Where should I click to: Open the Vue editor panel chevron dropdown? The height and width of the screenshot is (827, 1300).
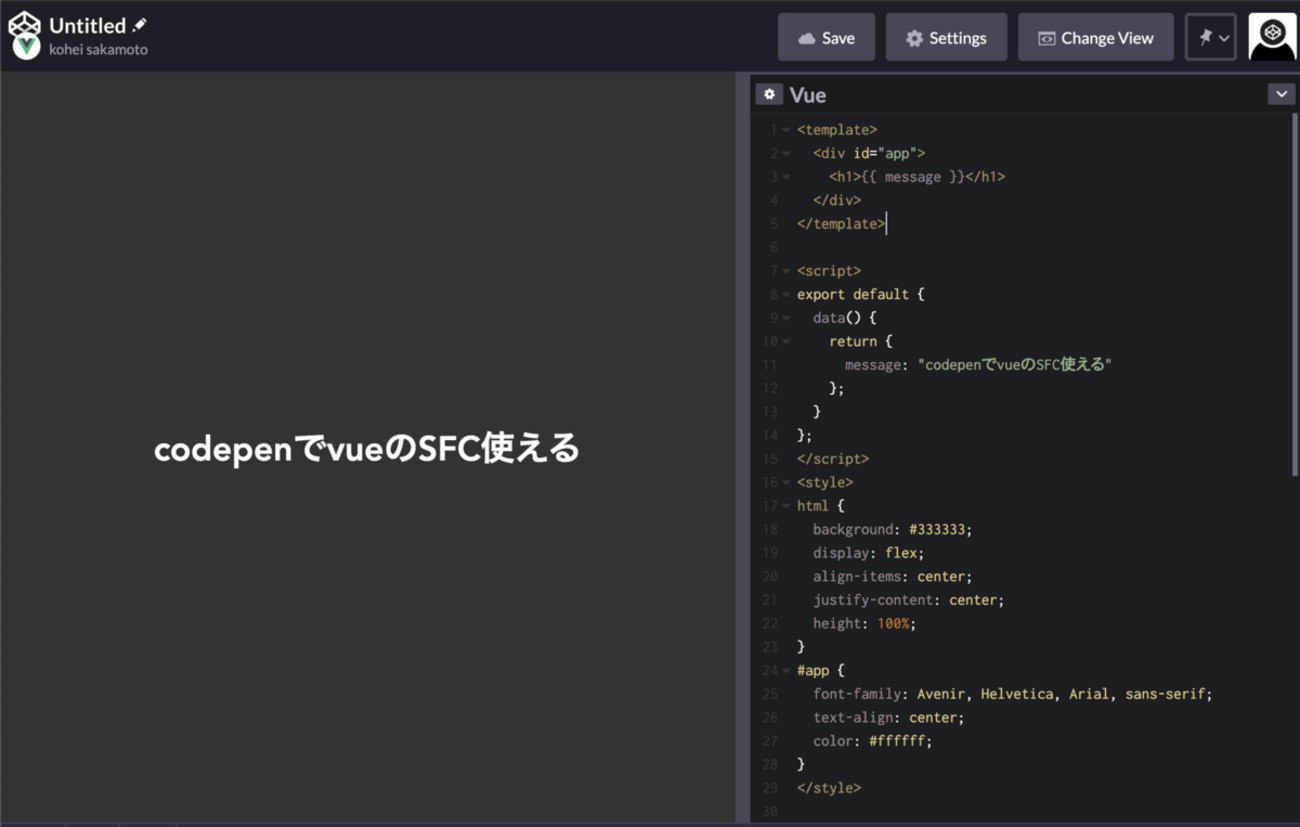coord(1281,94)
